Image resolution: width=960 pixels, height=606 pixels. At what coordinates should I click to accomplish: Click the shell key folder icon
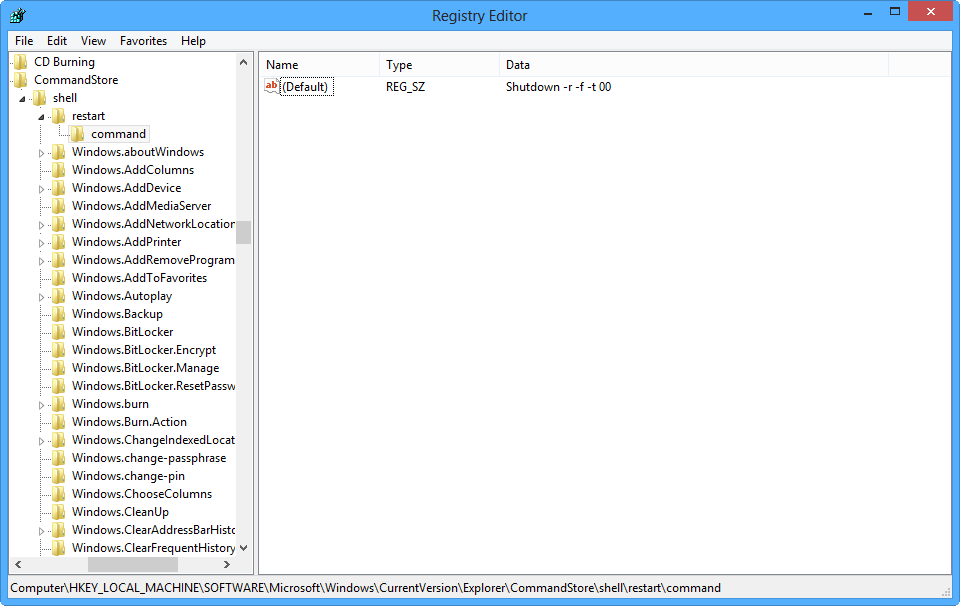[x=40, y=98]
